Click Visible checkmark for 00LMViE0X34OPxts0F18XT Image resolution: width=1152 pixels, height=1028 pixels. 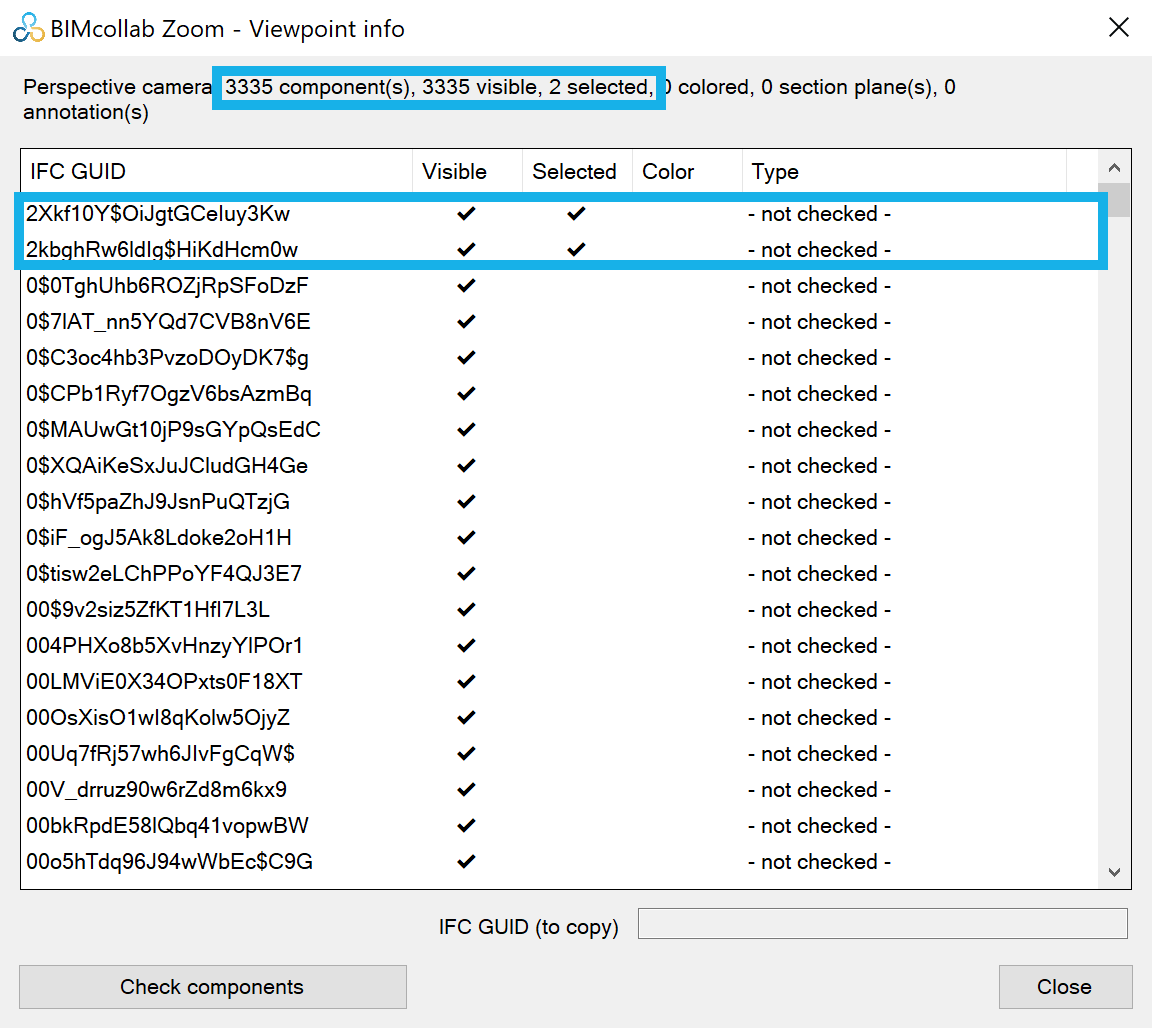(x=466, y=682)
